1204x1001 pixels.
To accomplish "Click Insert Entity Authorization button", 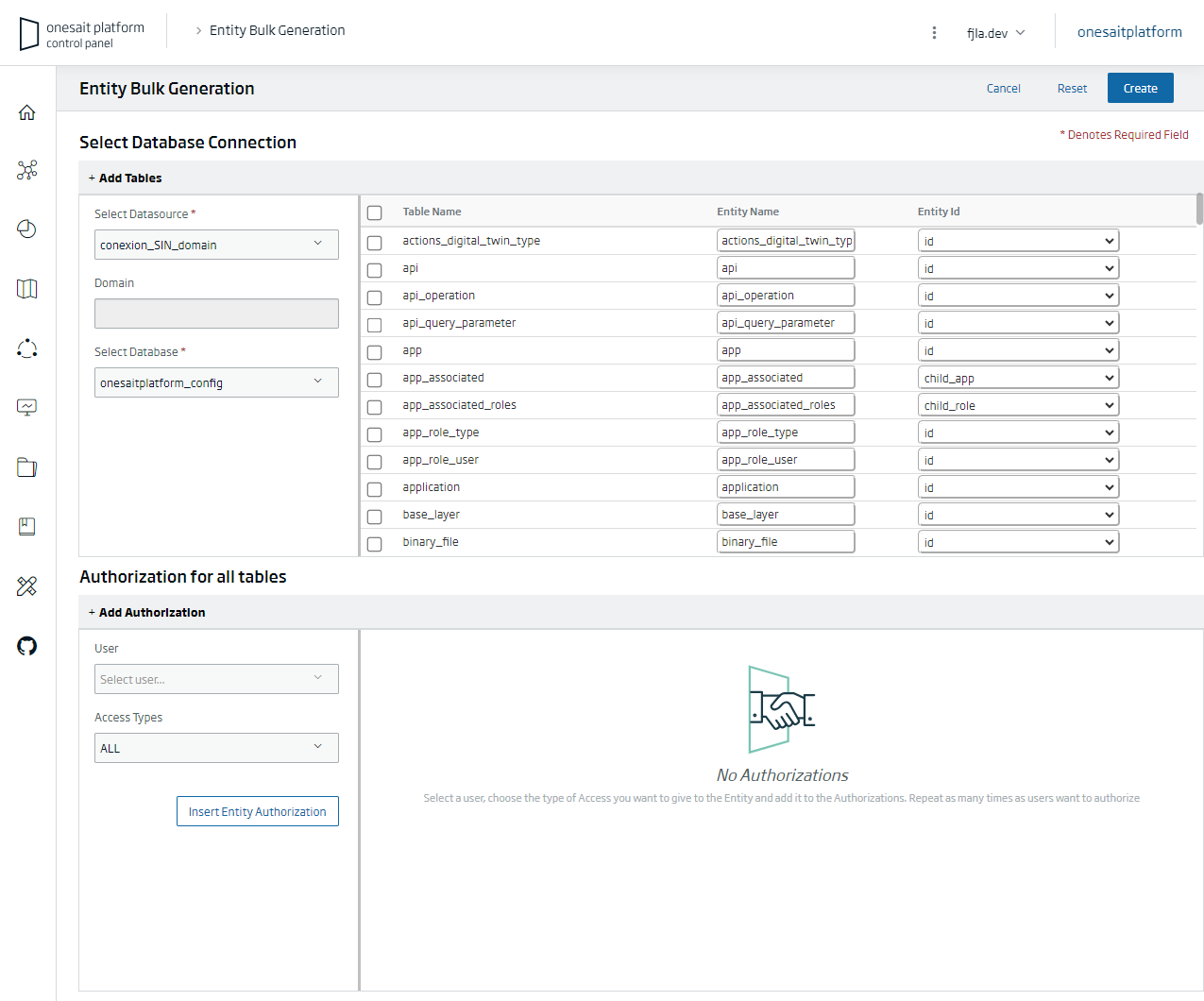I will tap(257, 811).
